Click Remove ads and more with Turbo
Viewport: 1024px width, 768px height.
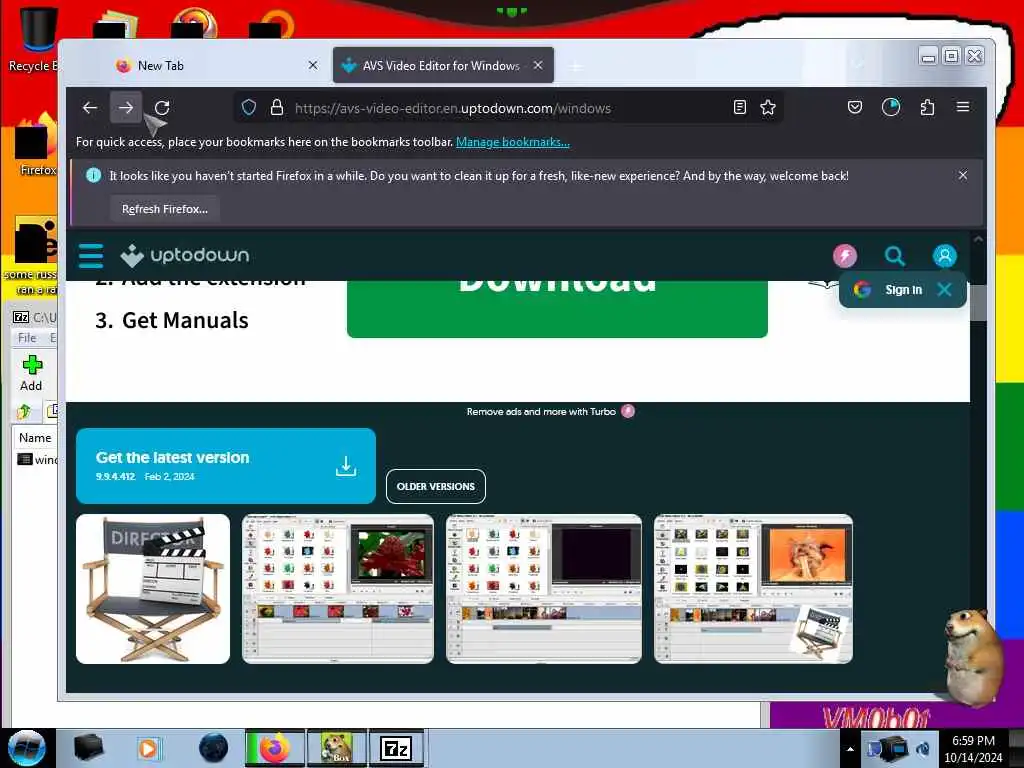click(x=550, y=411)
